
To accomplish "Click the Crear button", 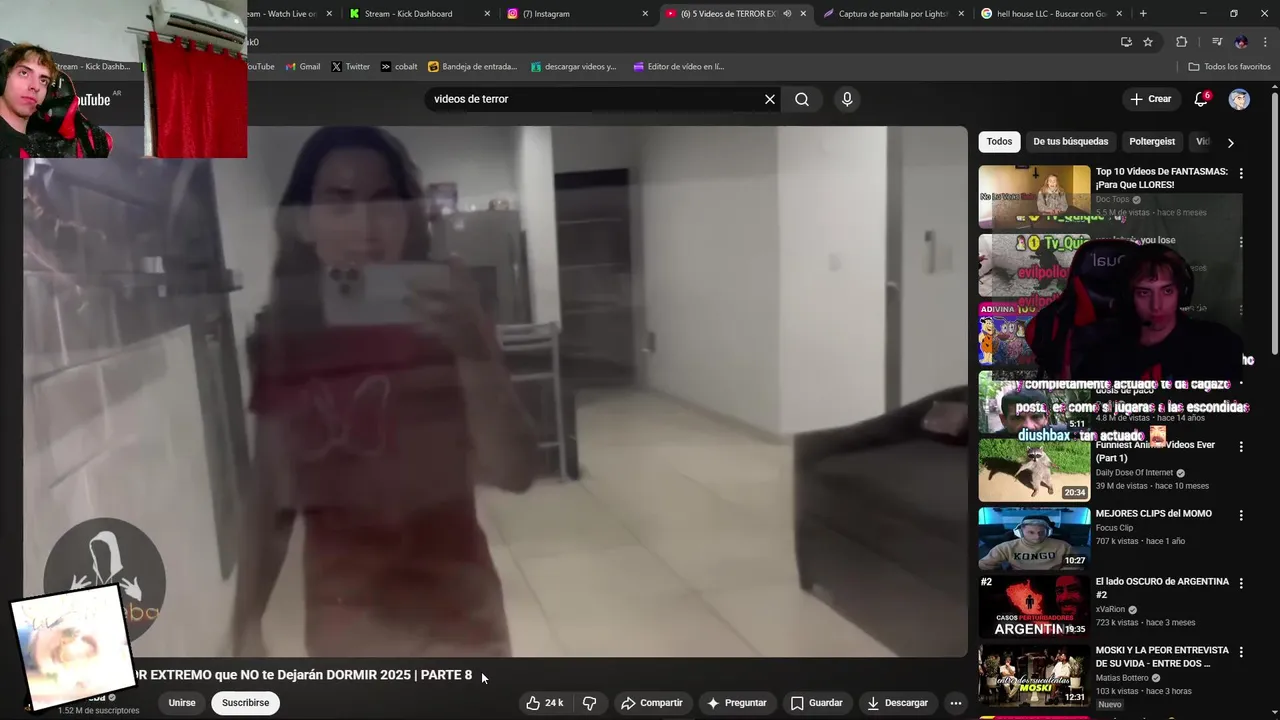I will (1150, 99).
